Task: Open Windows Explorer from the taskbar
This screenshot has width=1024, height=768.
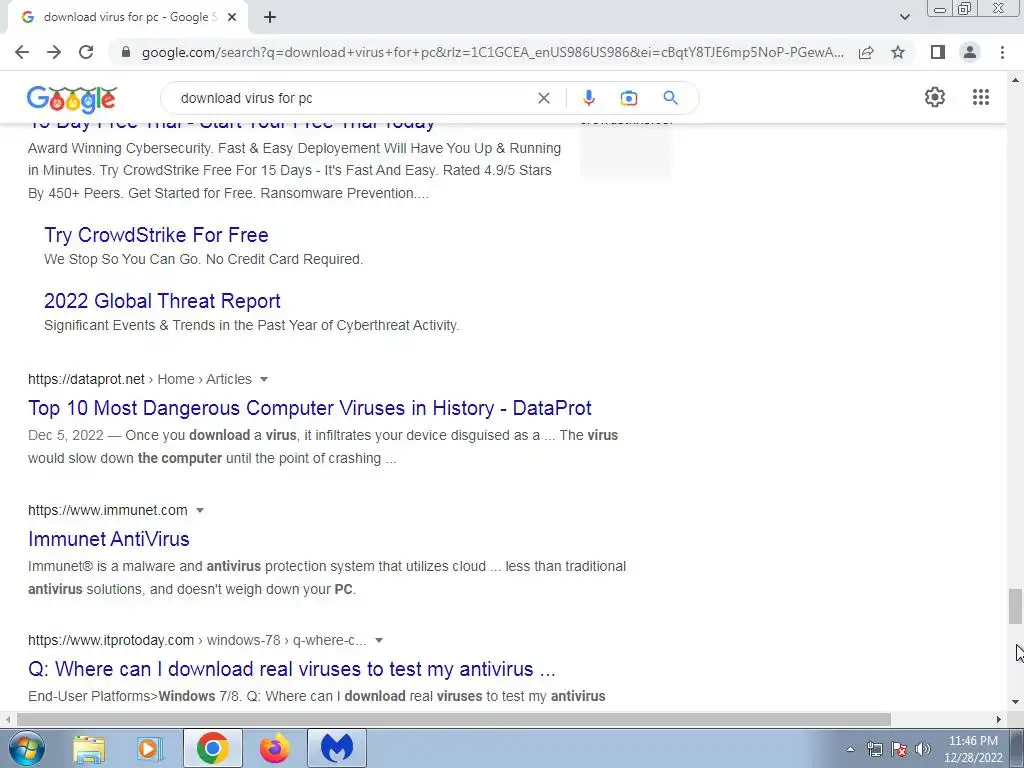Action: click(89, 748)
